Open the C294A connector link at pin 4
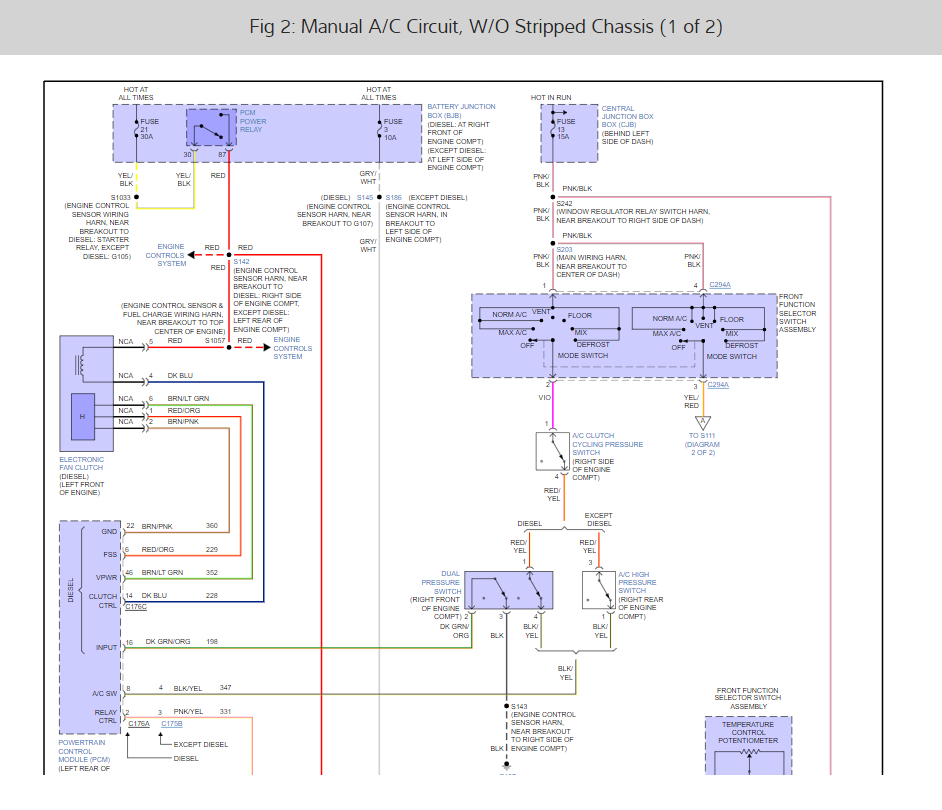 720,285
